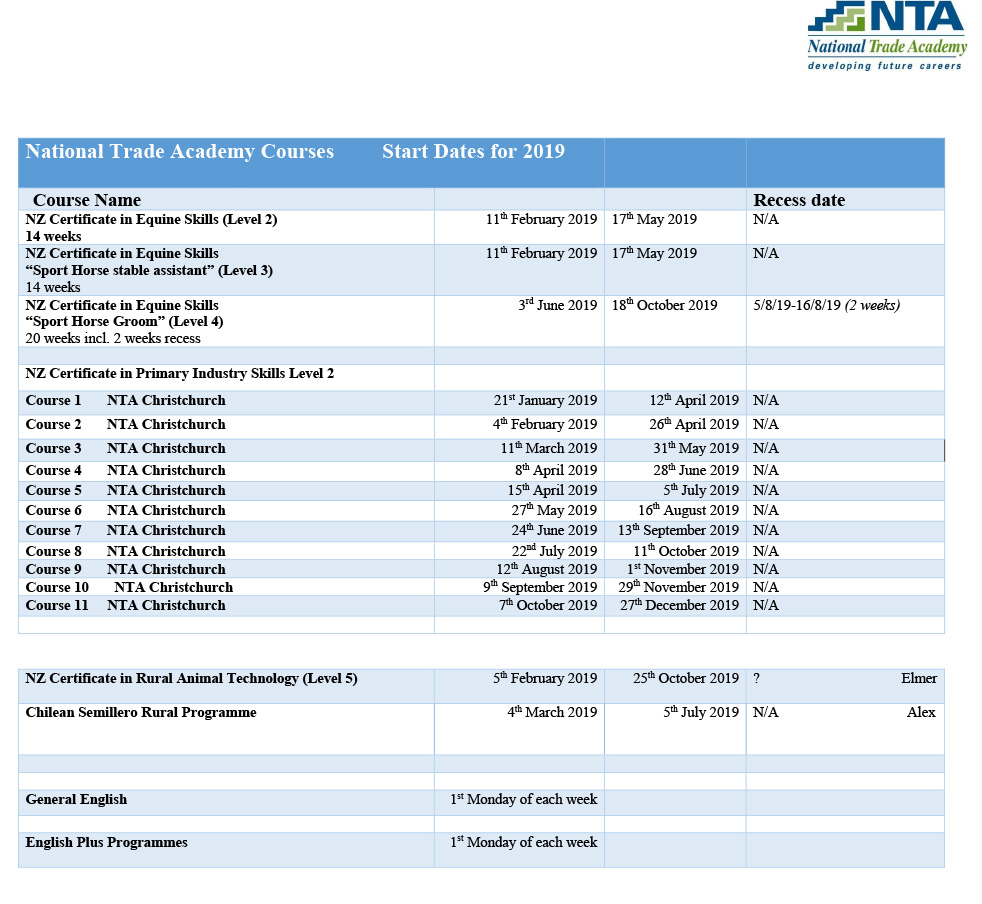This screenshot has height=904, width=982.
Task: Click 'Sport Horse Groom (Level 4)' line
Action: click(x=124, y=321)
